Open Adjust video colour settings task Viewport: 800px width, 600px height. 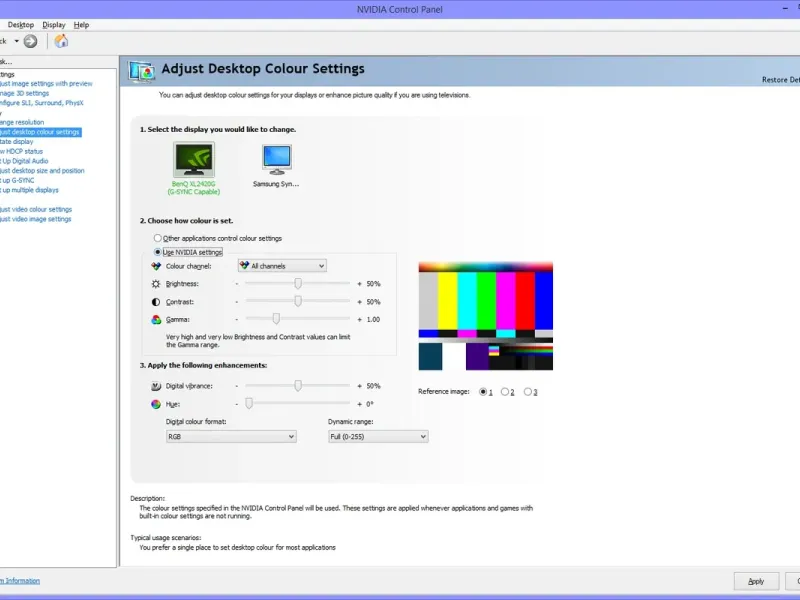tap(36, 210)
